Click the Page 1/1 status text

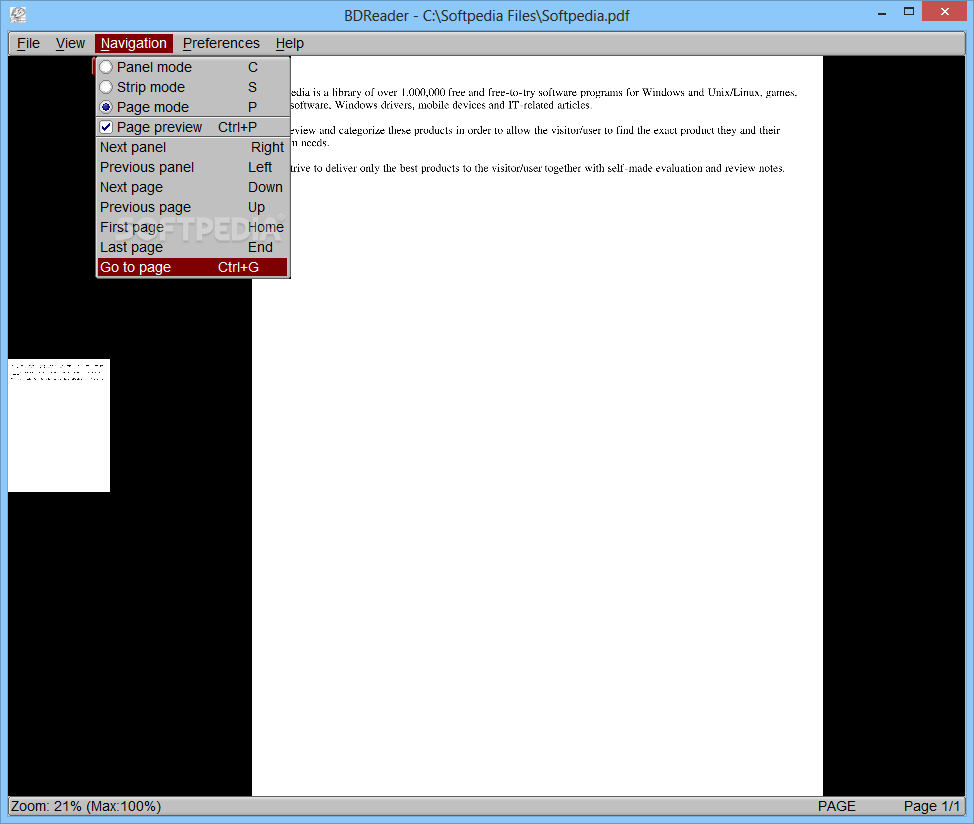click(931, 806)
